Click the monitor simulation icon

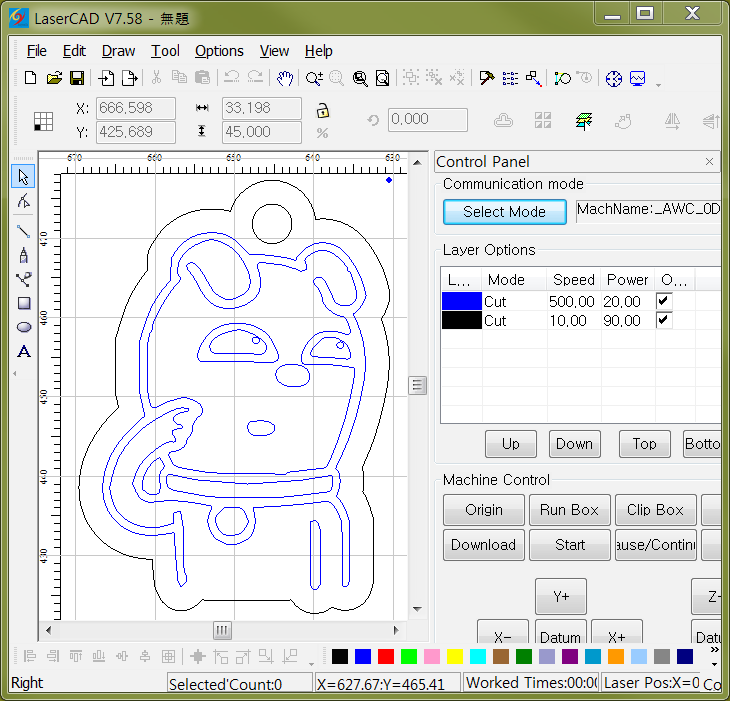coord(637,78)
